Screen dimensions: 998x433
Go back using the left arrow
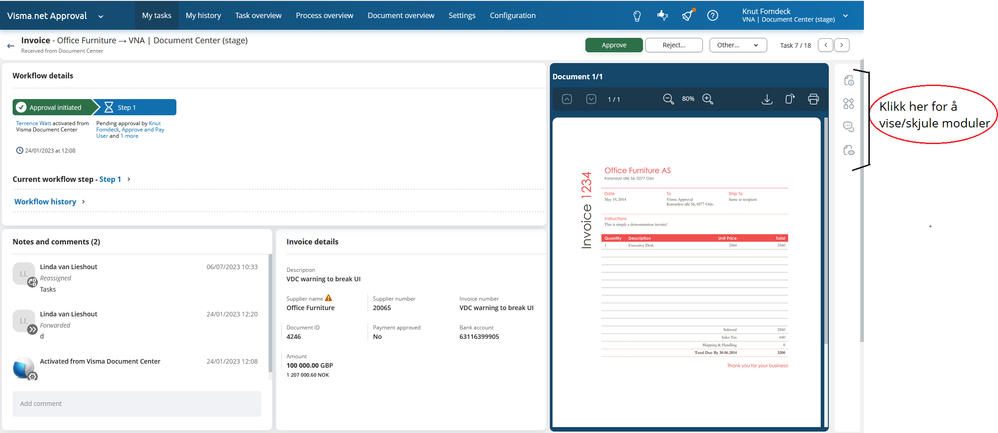pyautogui.click(x=11, y=46)
